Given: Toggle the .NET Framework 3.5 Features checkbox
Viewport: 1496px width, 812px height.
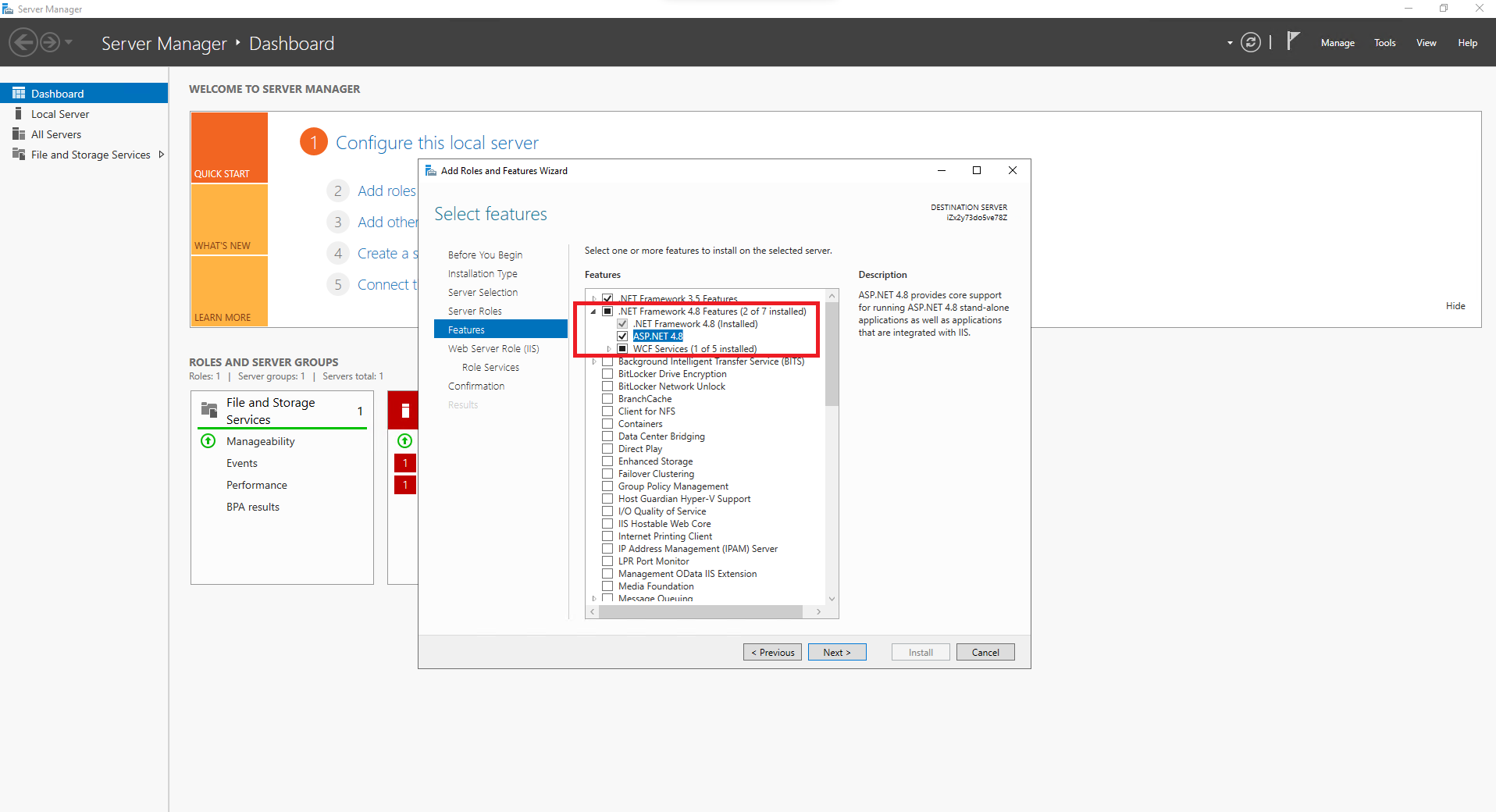Looking at the screenshot, I should (607, 299).
